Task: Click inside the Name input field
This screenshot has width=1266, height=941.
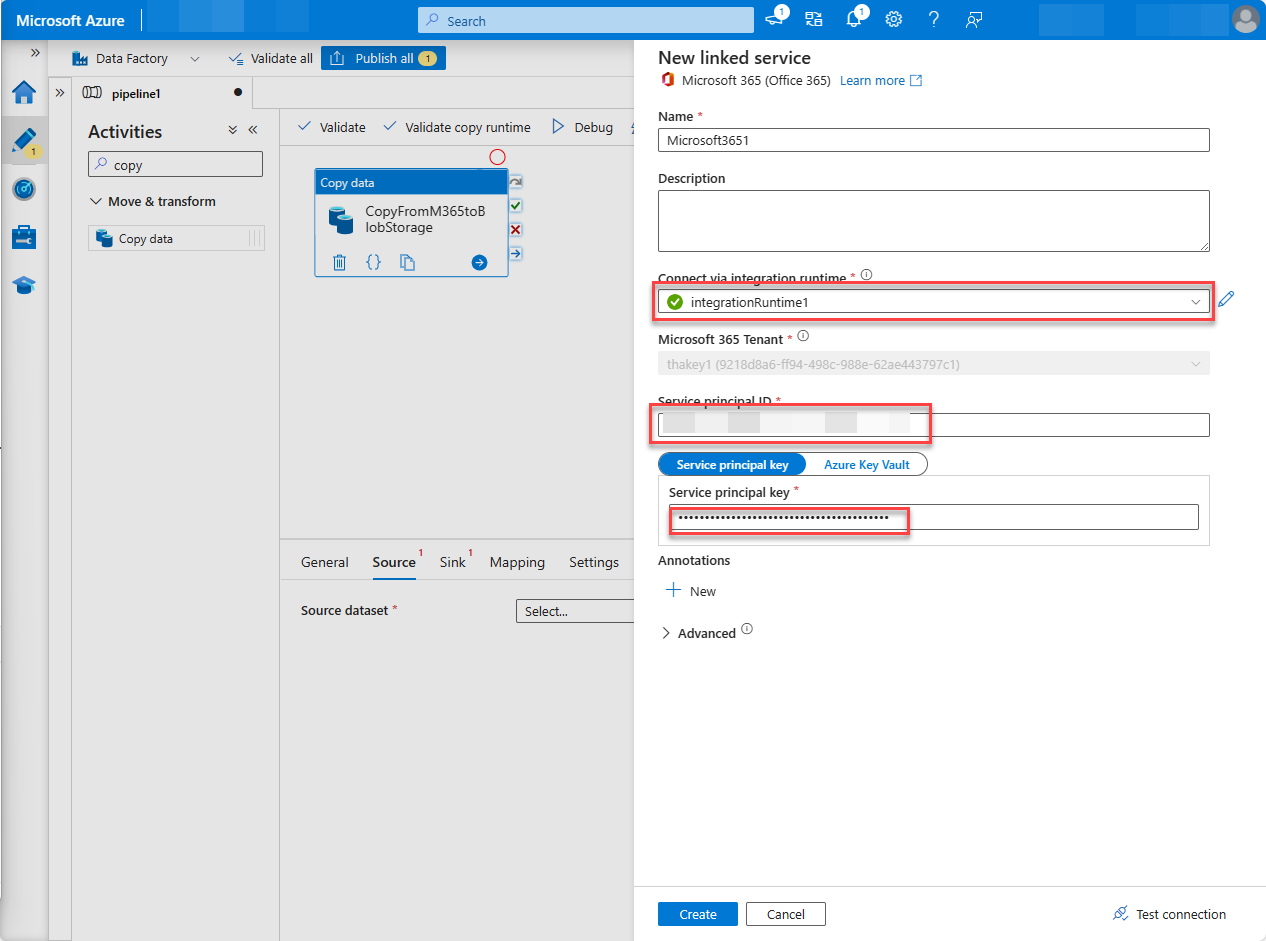Action: coord(933,140)
